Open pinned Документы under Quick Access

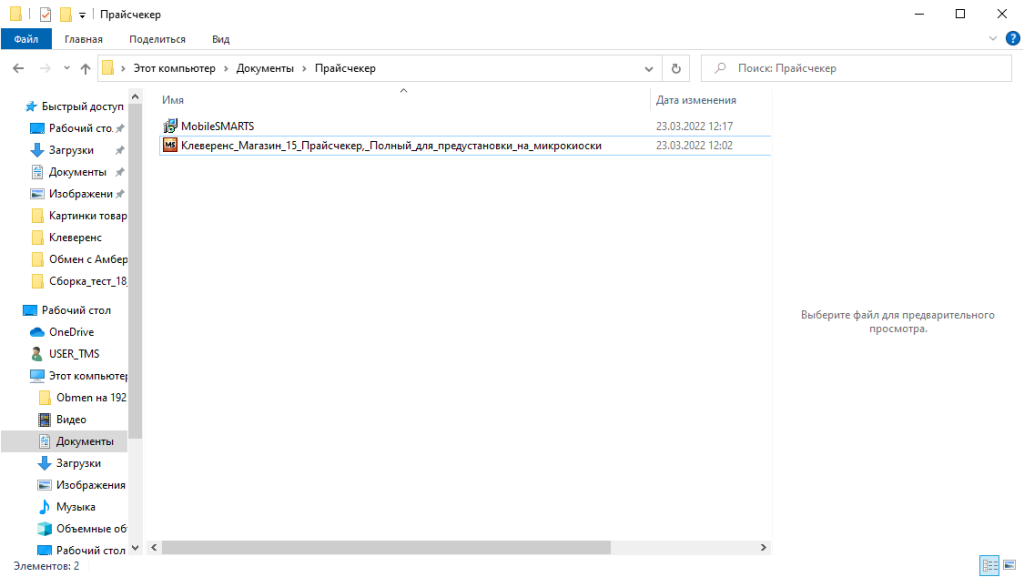(77, 172)
